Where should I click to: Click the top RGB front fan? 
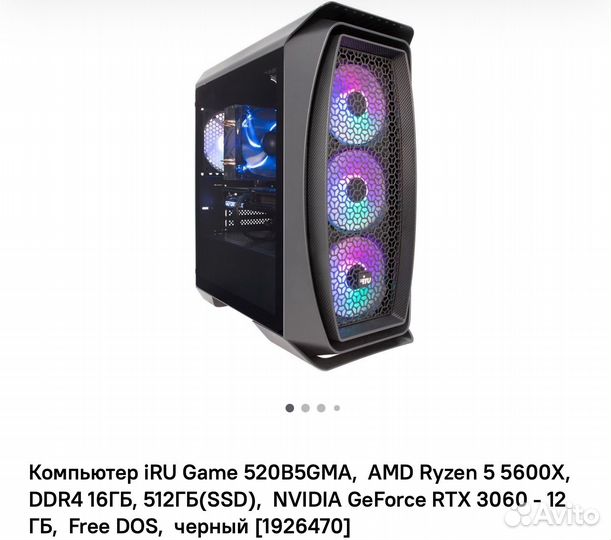pos(357,106)
